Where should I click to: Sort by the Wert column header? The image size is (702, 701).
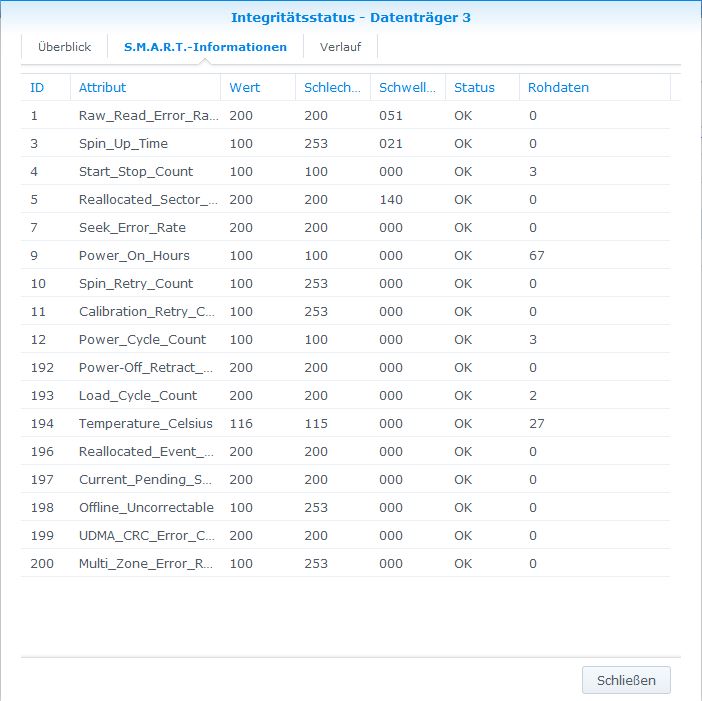coord(244,87)
